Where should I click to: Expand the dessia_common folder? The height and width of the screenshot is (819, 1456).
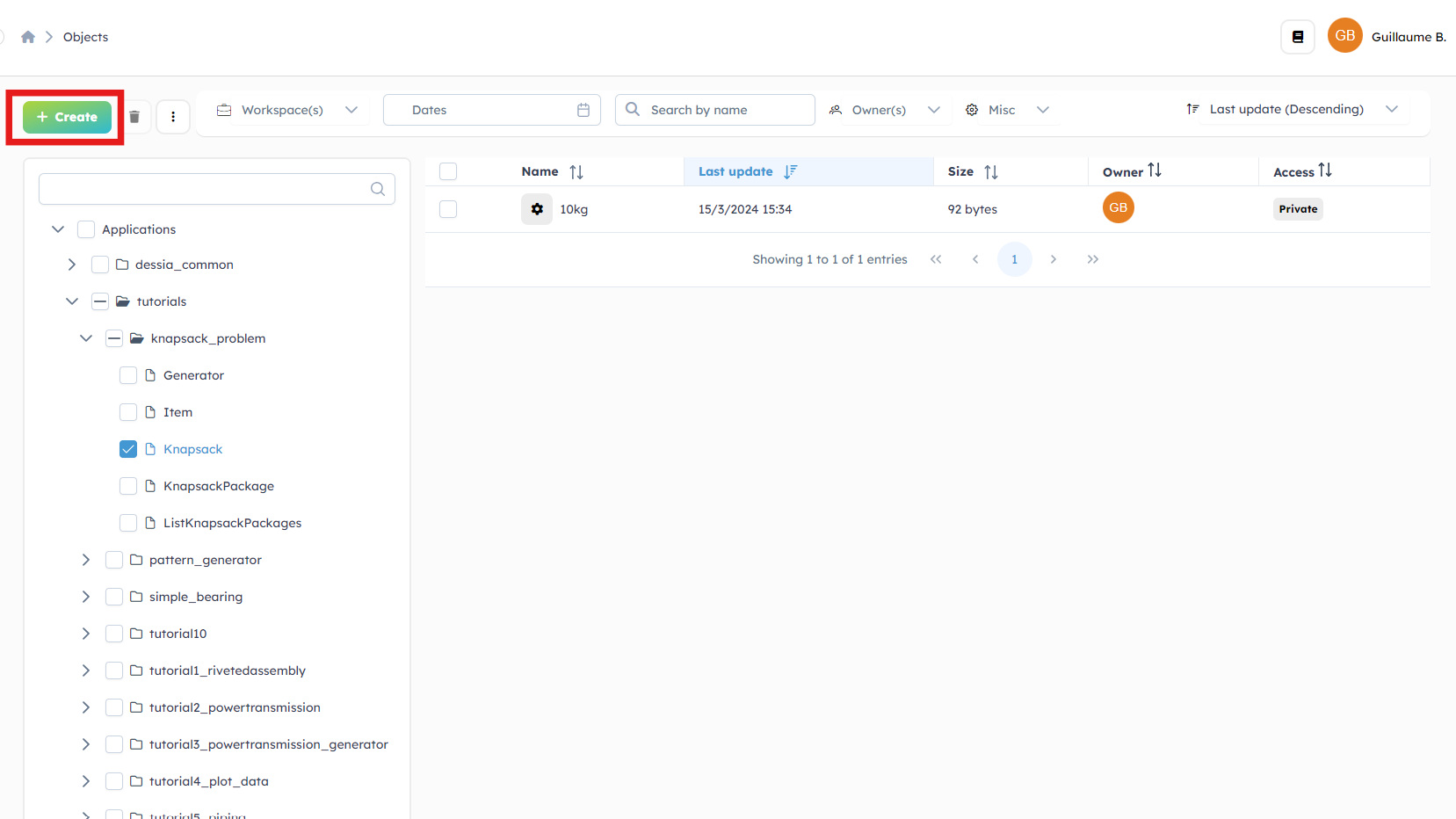click(72, 265)
